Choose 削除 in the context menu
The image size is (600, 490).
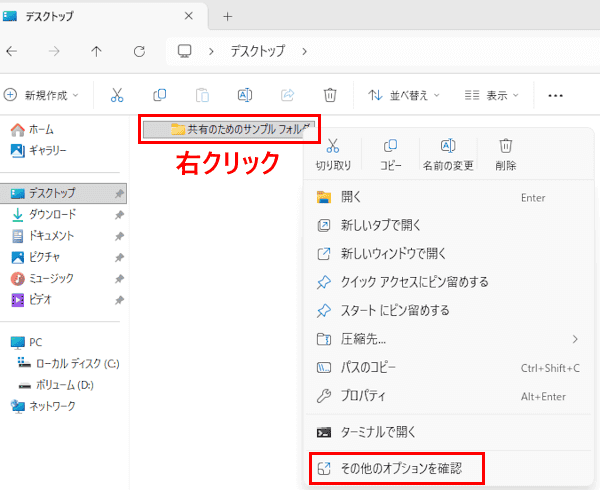505,155
